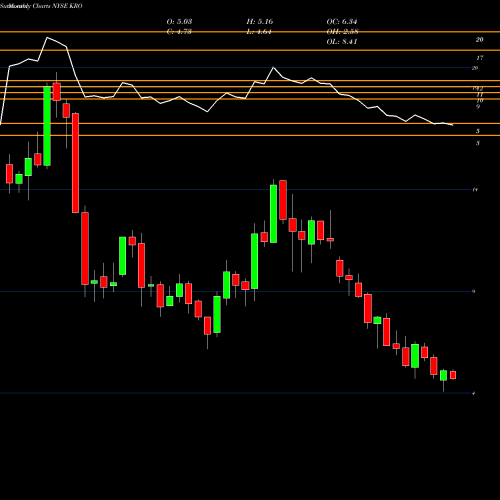Screen dimensions: 500x500
Task: Click the OH: 2.58 reading
Action: point(342,32)
